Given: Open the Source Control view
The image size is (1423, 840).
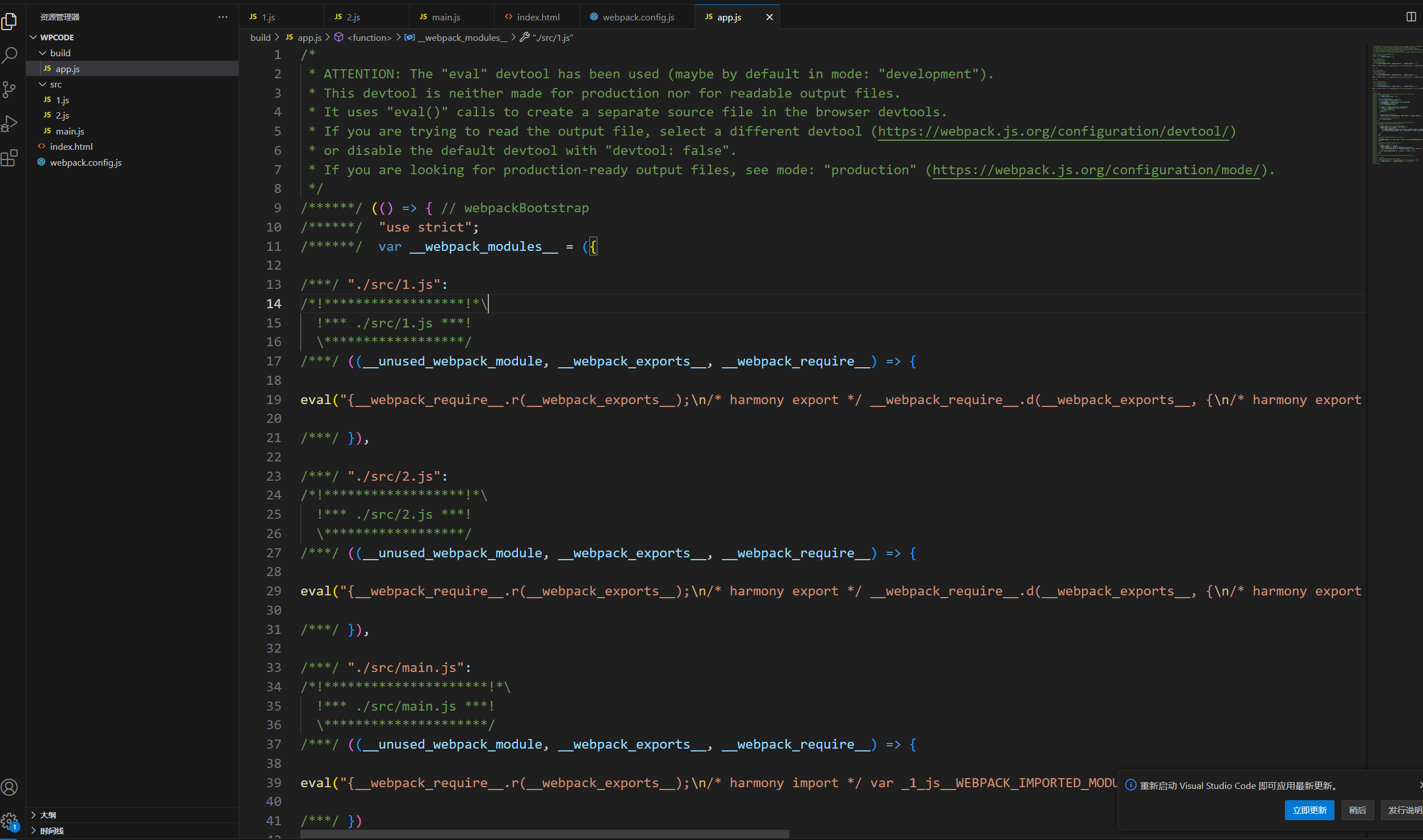Looking at the screenshot, I should point(10,89).
